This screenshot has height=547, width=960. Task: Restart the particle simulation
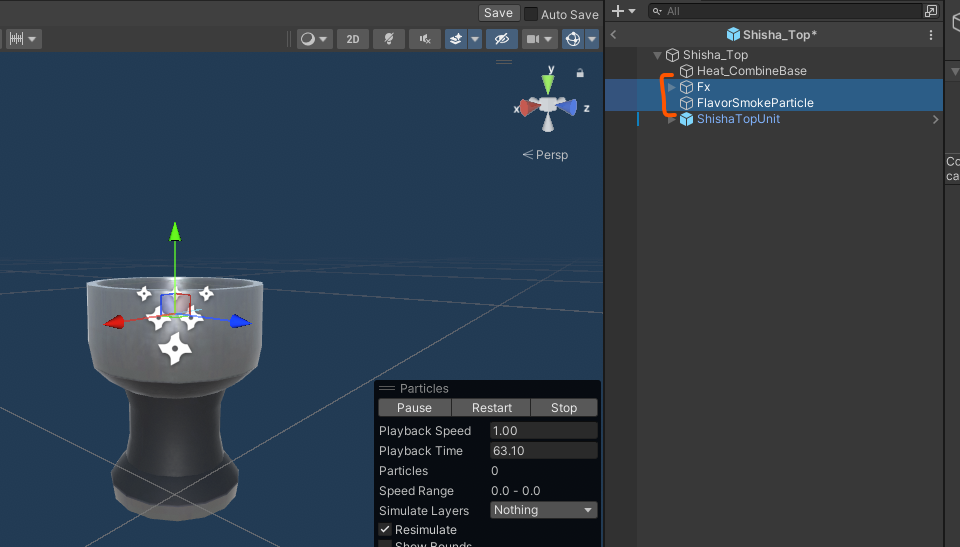point(492,408)
